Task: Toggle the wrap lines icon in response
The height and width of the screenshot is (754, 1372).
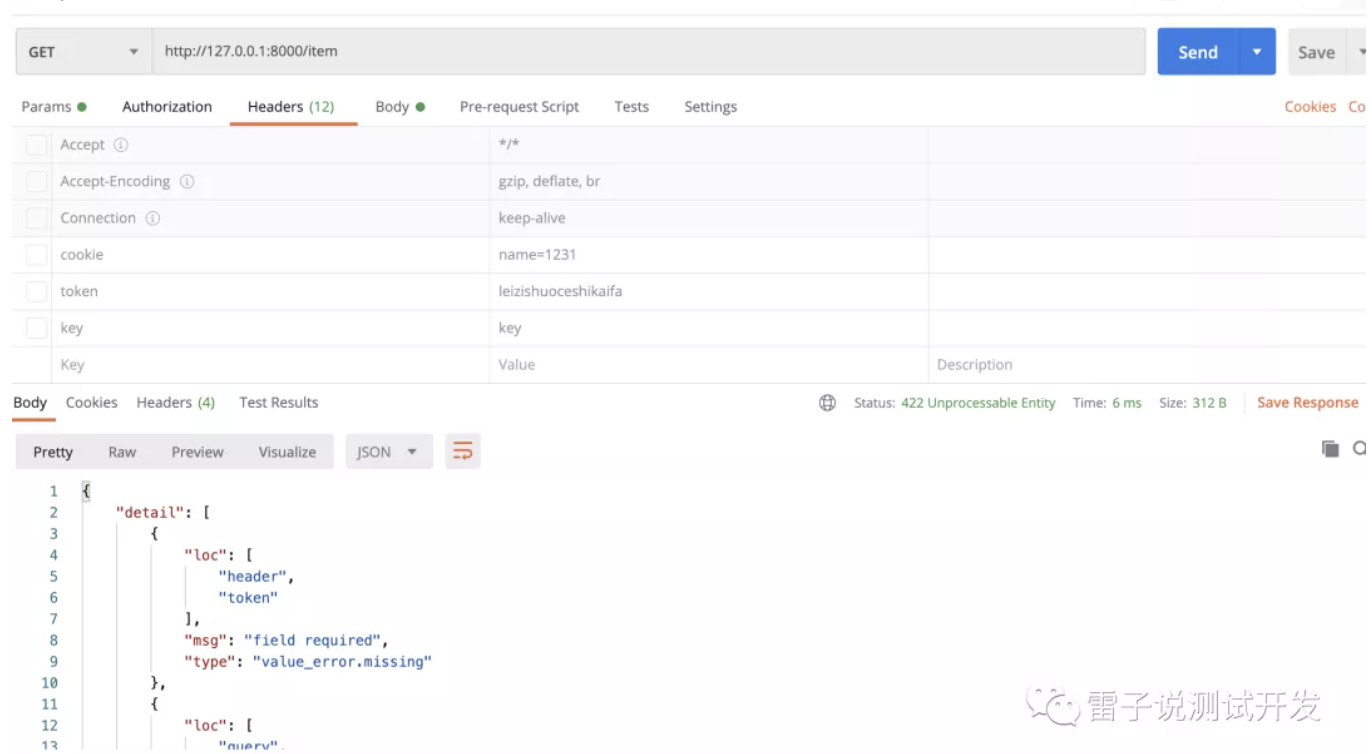Action: (463, 452)
